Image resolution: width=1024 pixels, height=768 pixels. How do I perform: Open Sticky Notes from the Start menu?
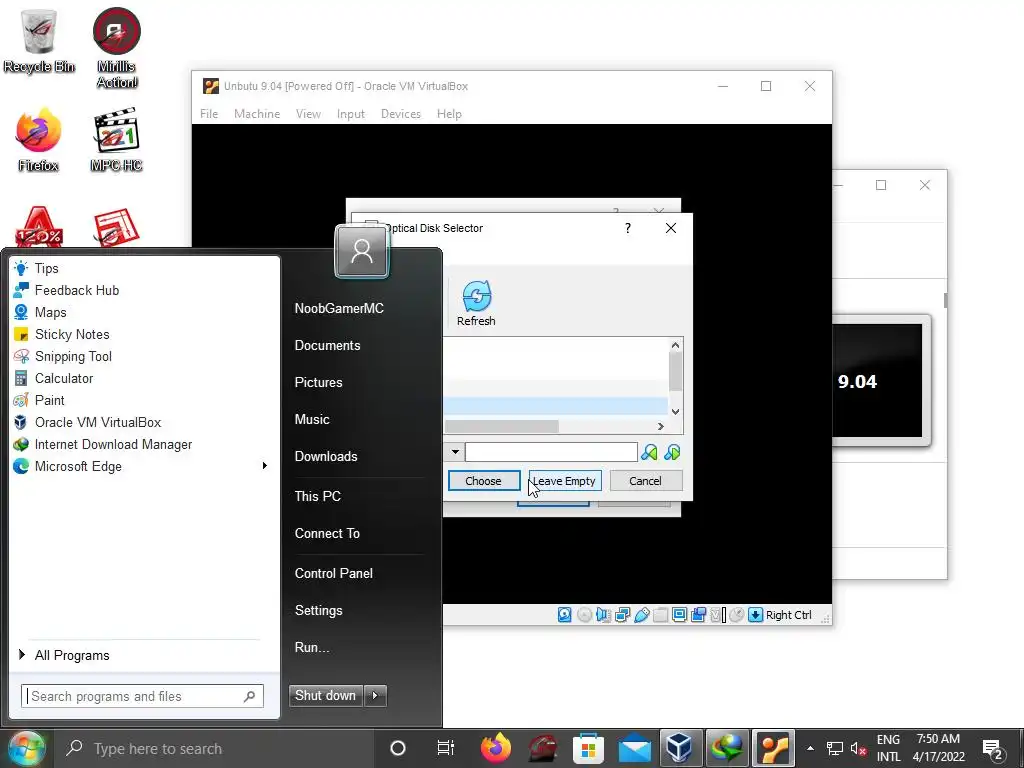(72, 334)
